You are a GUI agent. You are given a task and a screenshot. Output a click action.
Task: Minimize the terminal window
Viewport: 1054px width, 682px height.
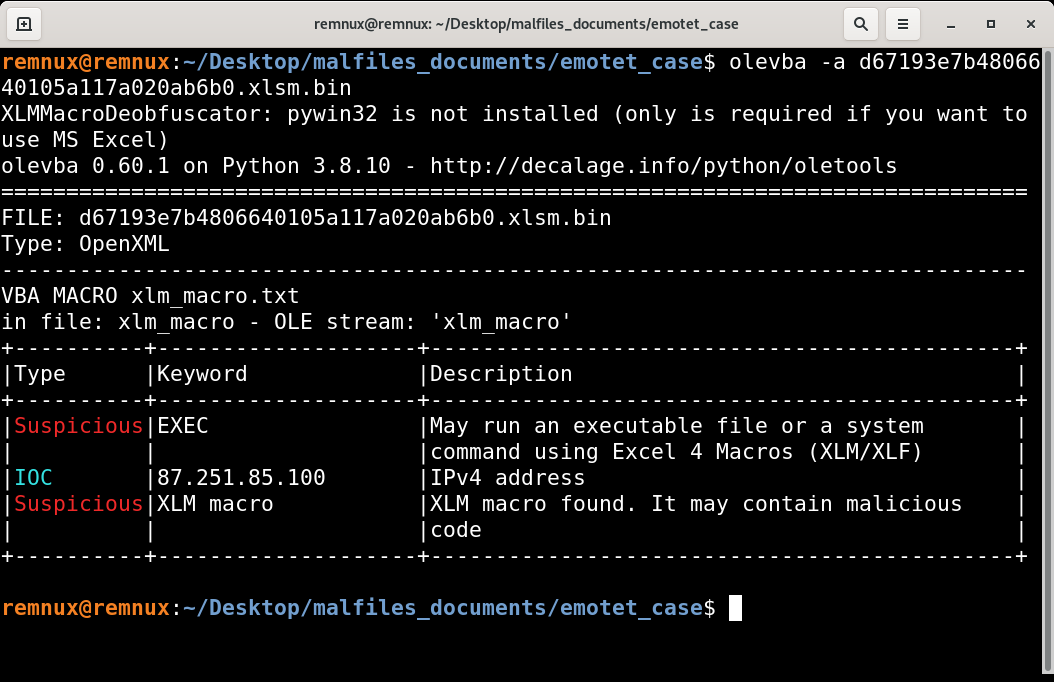pyautogui.click(x=949, y=23)
